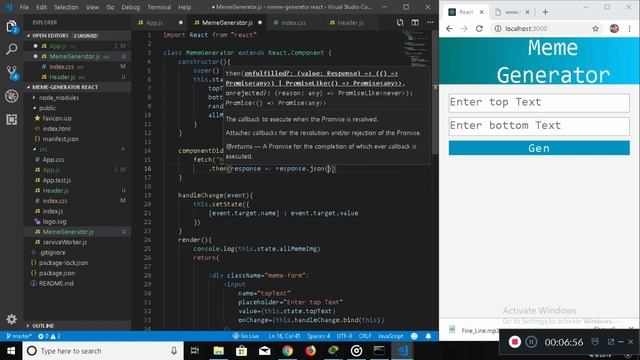Screen dimensions: 640x360
Task: Open the Debug menu
Action: (x=131, y=7)
